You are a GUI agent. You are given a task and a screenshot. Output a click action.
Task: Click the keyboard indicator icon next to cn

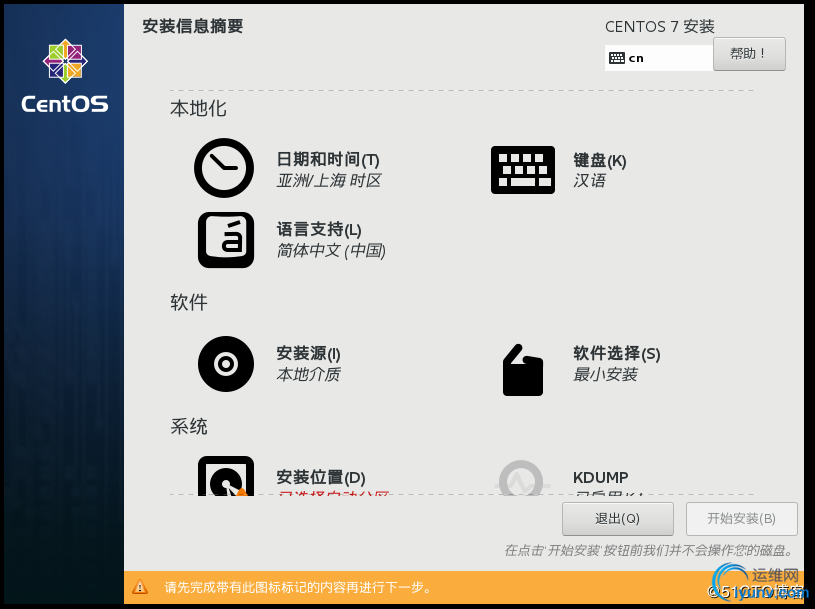pos(617,58)
